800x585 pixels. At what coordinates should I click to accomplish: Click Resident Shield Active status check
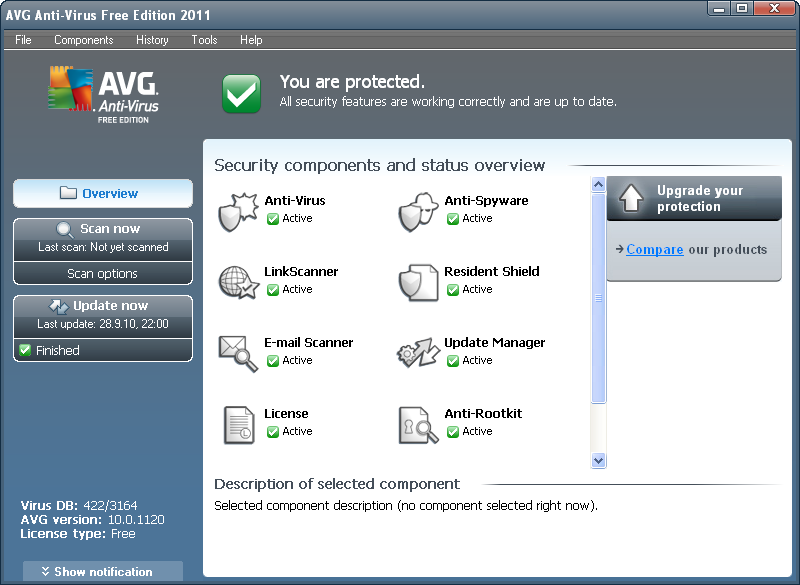[x=453, y=290]
